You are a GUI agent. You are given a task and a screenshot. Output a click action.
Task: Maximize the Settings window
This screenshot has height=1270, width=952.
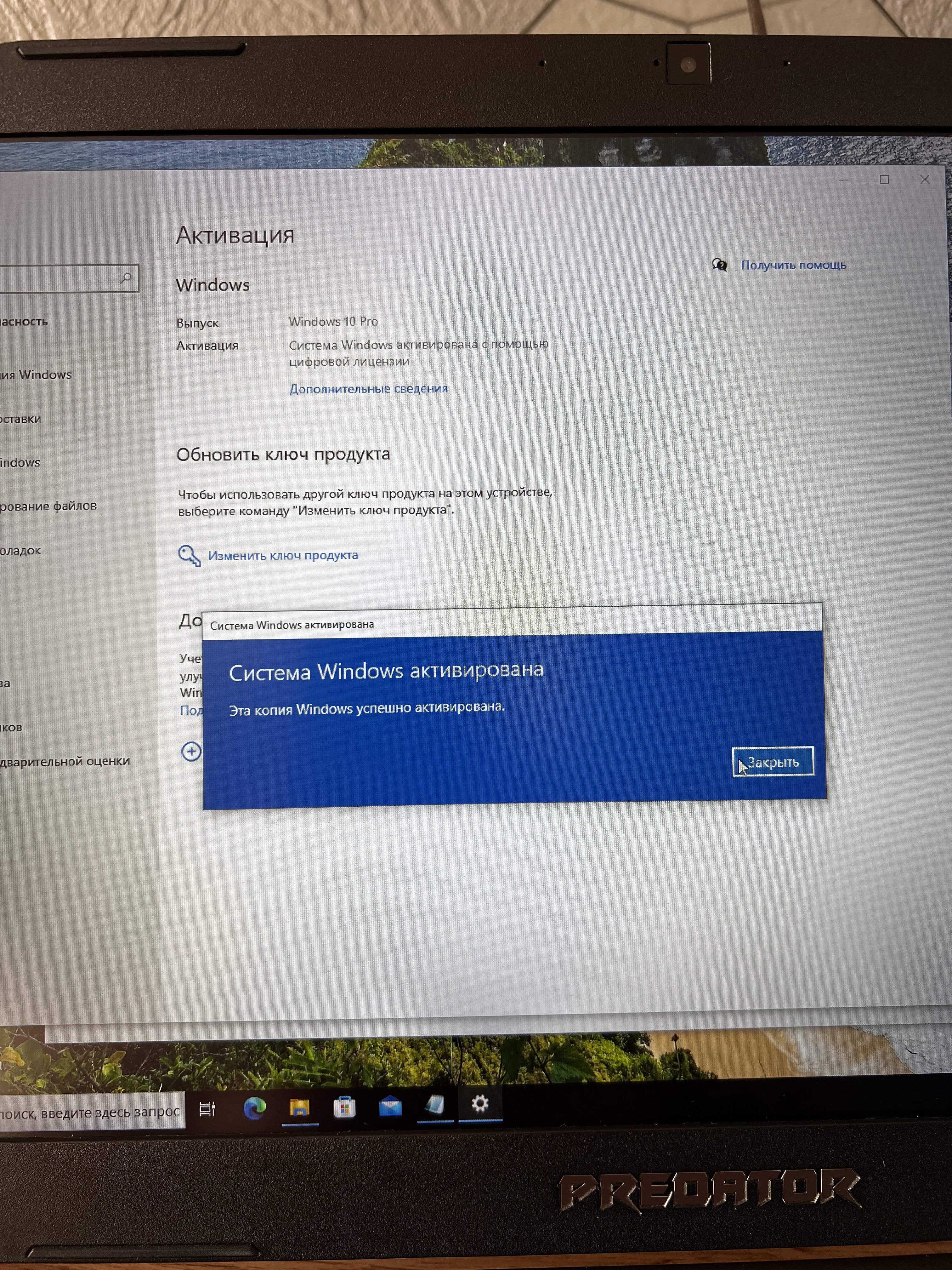pos(884,180)
